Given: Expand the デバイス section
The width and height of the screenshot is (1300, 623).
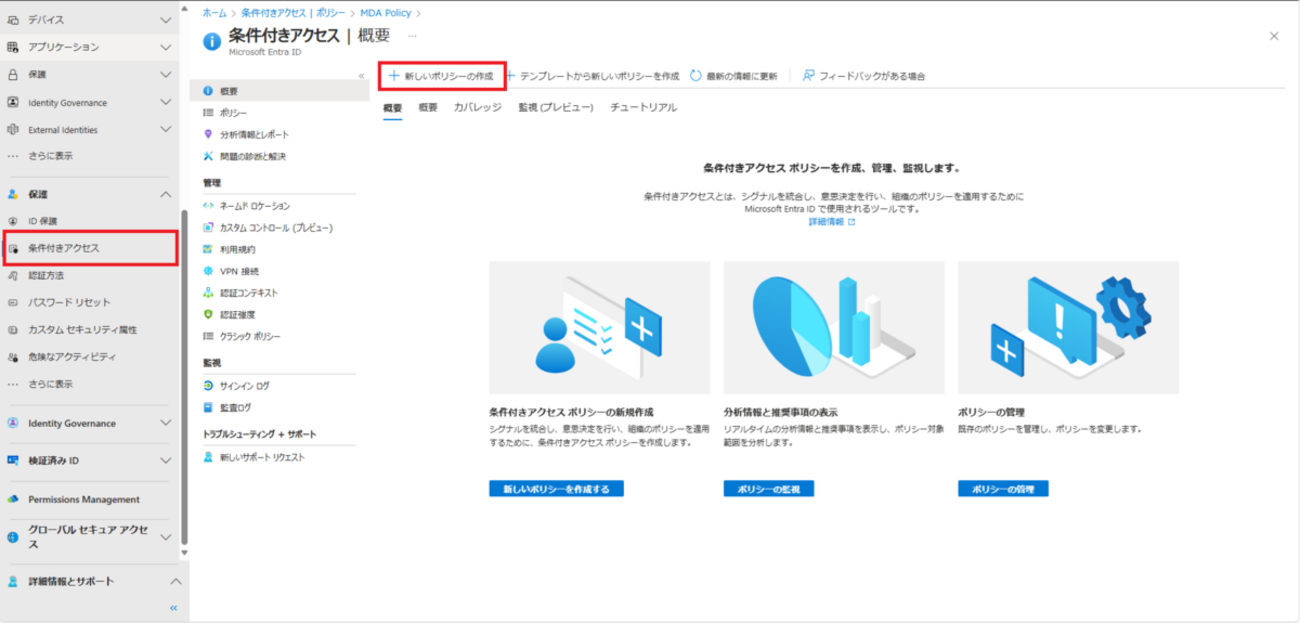Looking at the screenshot, I should [166, 19].
